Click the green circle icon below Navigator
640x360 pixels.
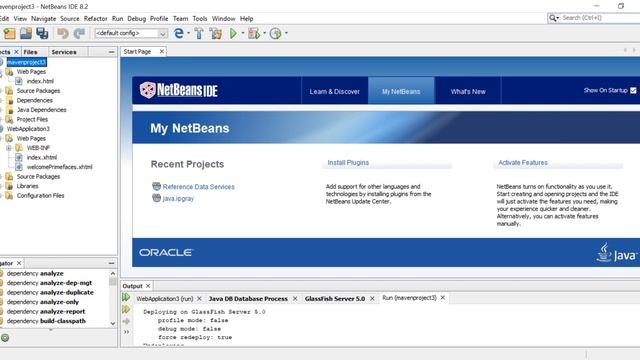click(5, 338)
